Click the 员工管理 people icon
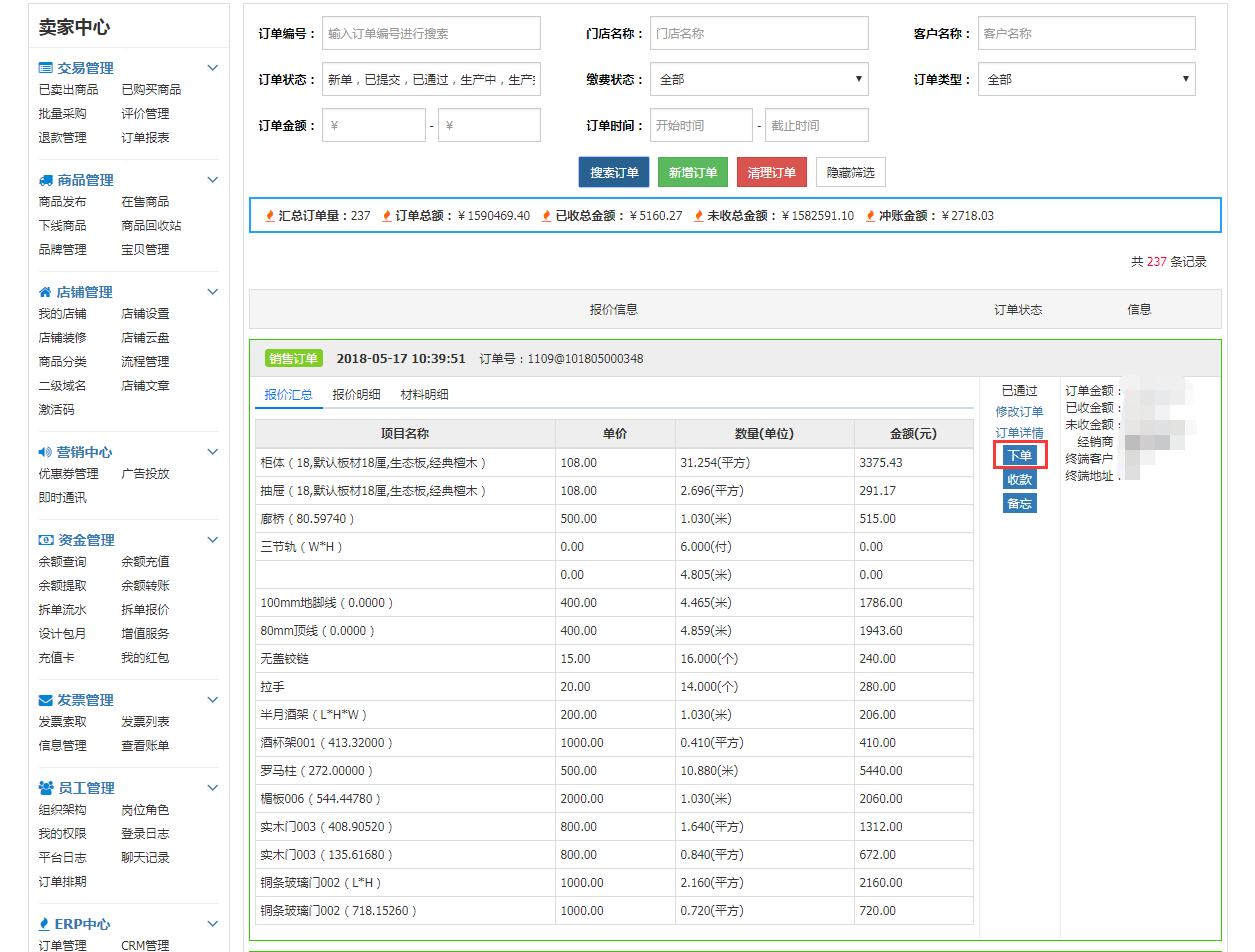The image size is (1255, 952). [x=45, y=788]
